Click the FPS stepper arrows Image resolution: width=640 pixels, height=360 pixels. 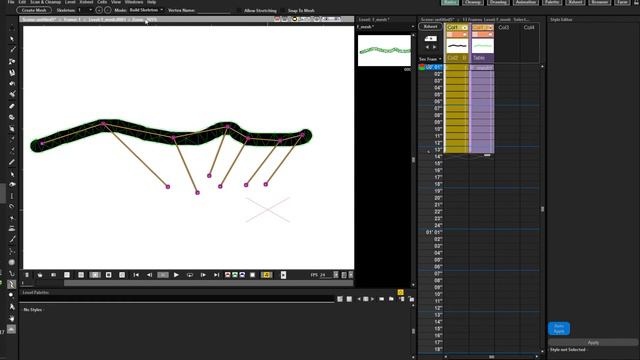click(x=336, y=275)
